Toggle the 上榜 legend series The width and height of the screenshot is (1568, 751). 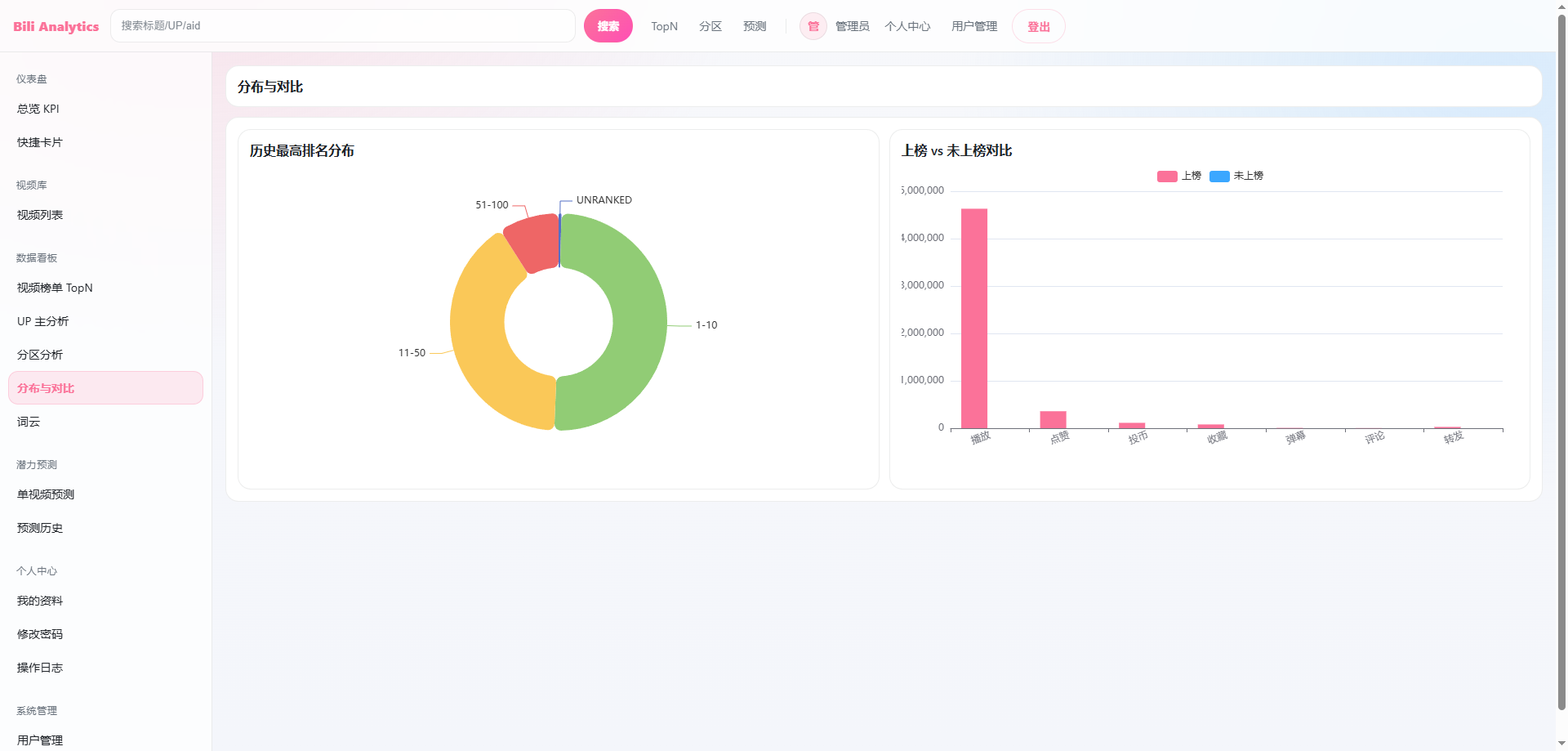click(1179, 176)
